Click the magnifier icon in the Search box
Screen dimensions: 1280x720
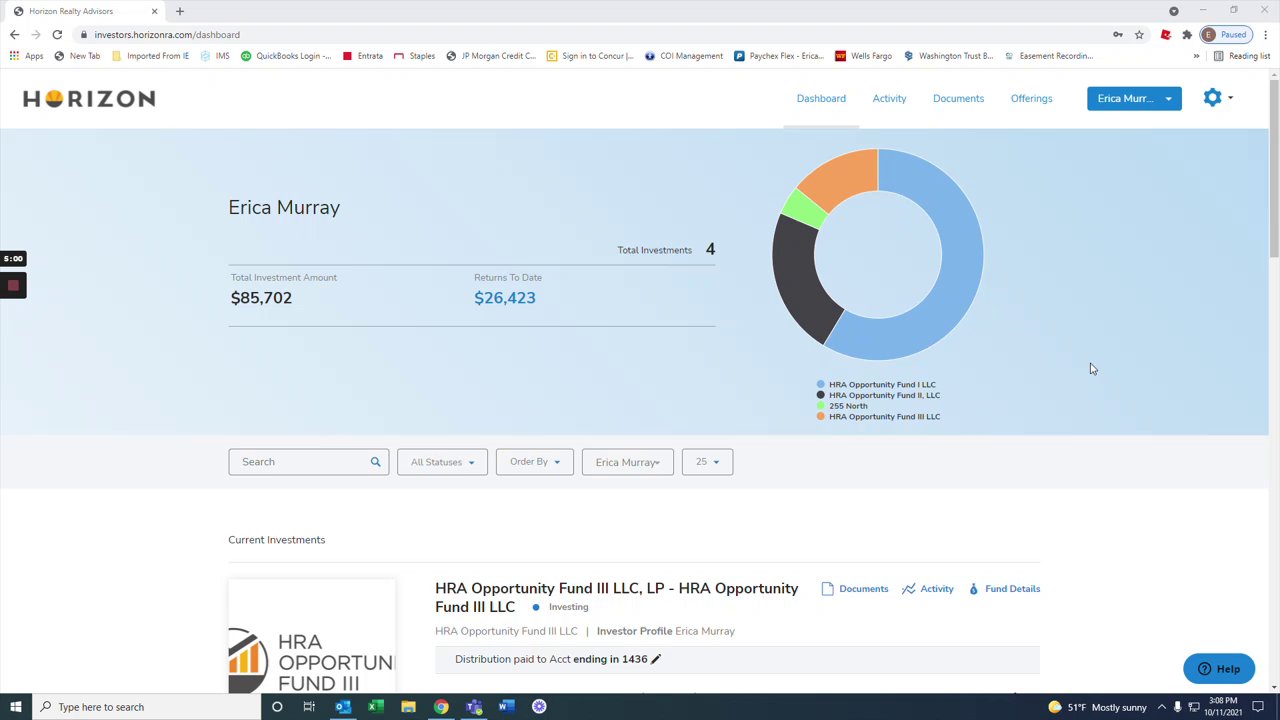point(376,462)
